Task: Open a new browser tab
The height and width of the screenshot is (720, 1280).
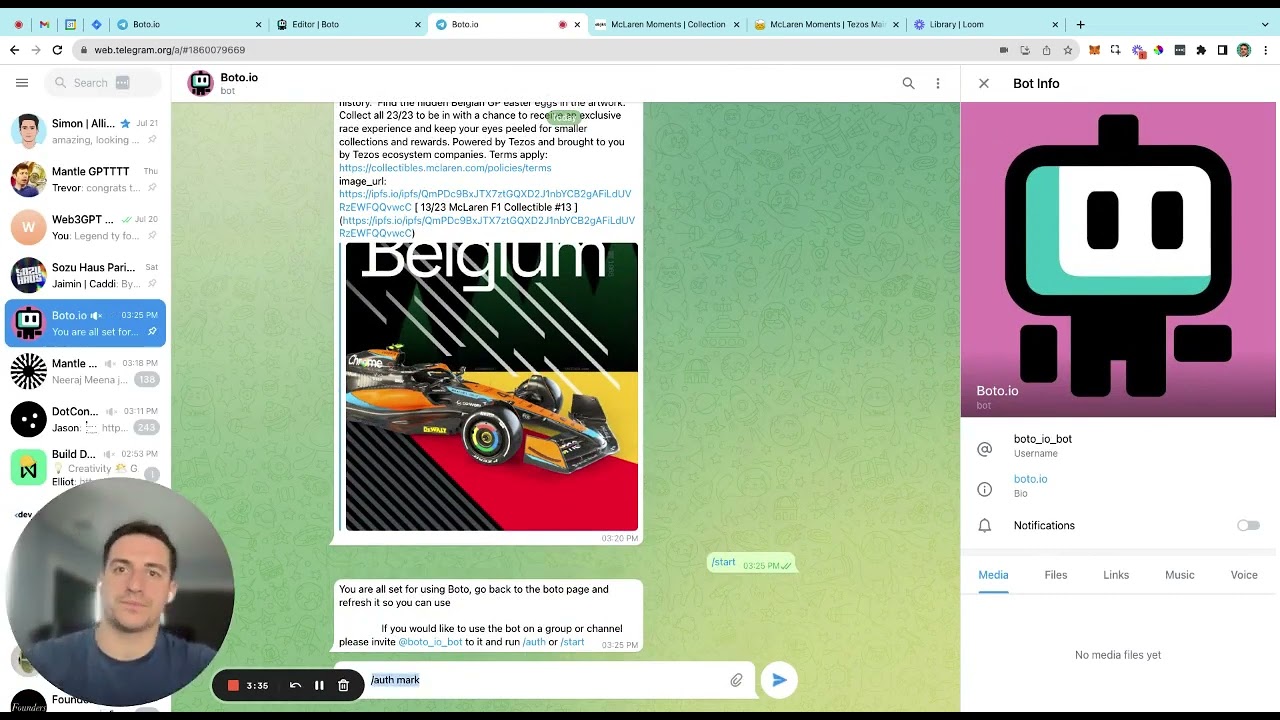Action: pyautogui.click(x=1080, y=24)
